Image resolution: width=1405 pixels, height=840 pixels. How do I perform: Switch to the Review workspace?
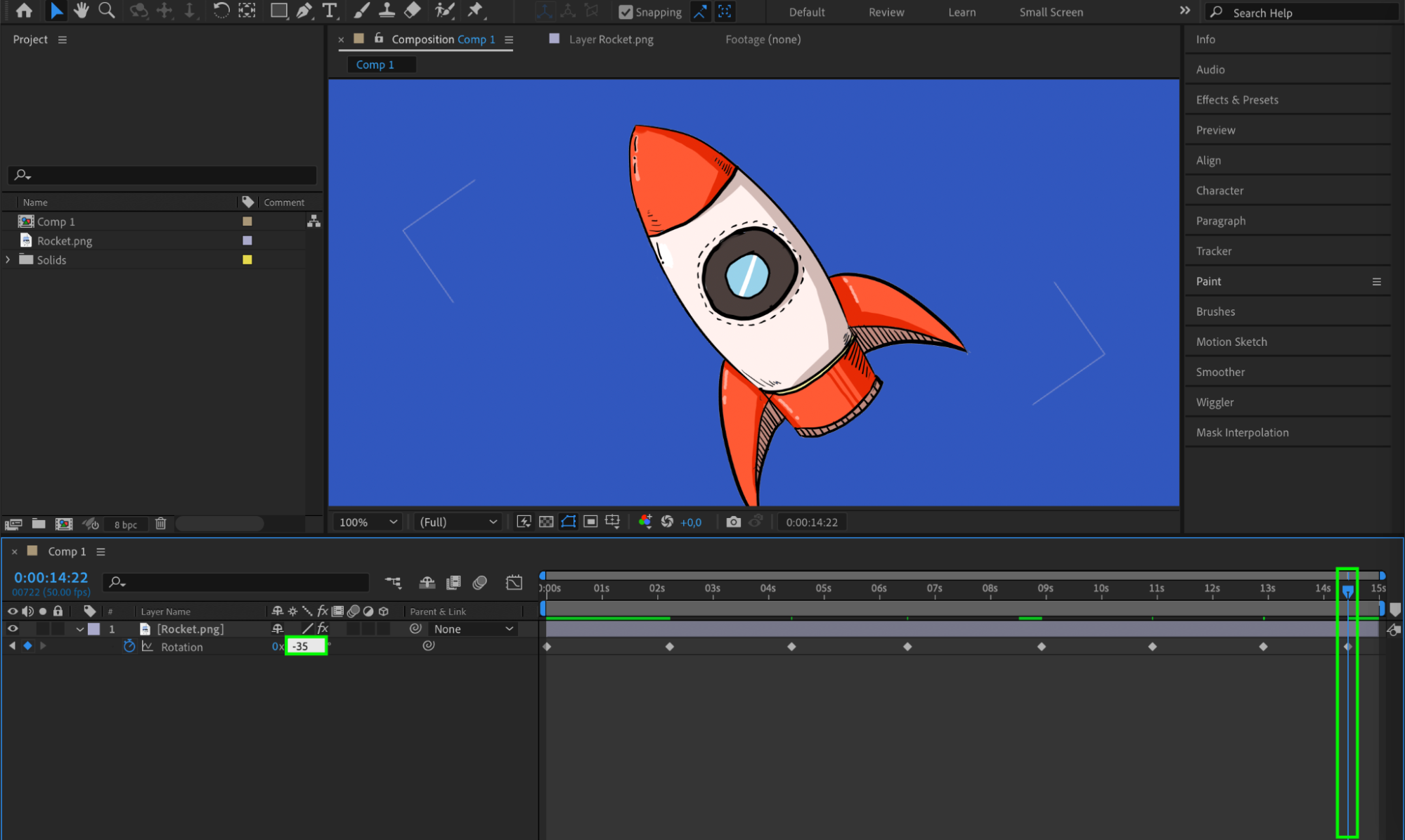886,12
